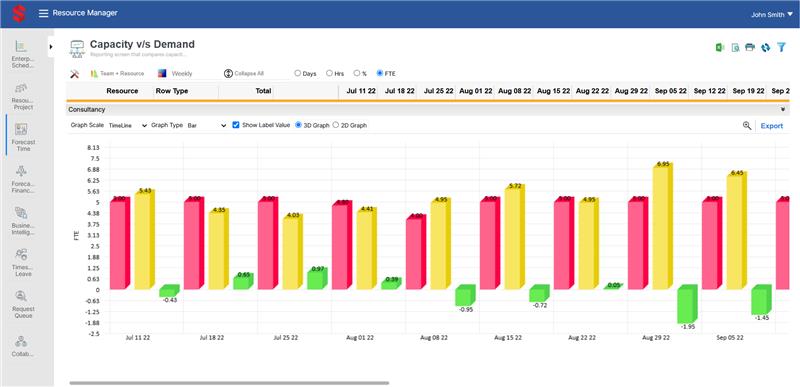Refresh the report with the sync icon
800x387 pixels.
click(765, 47)
